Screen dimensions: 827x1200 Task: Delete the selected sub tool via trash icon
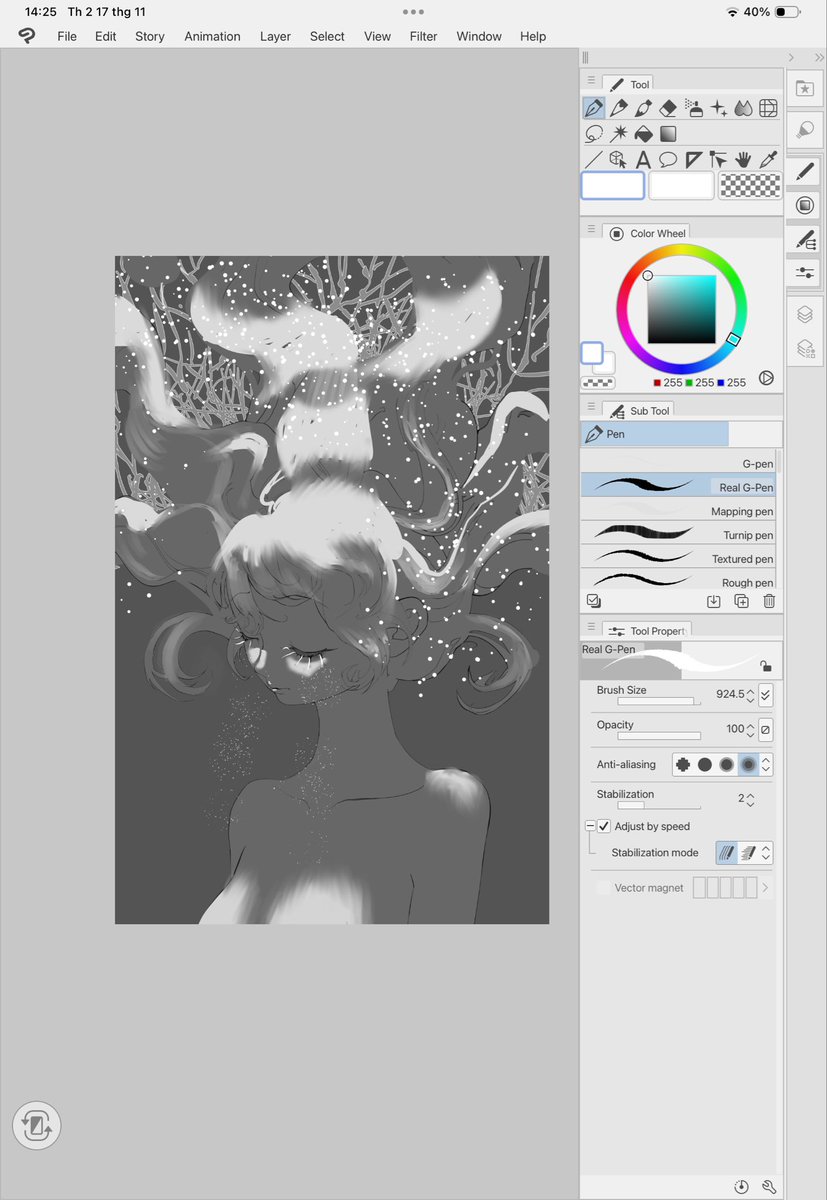pyautogui.click(x=768, y=600)
